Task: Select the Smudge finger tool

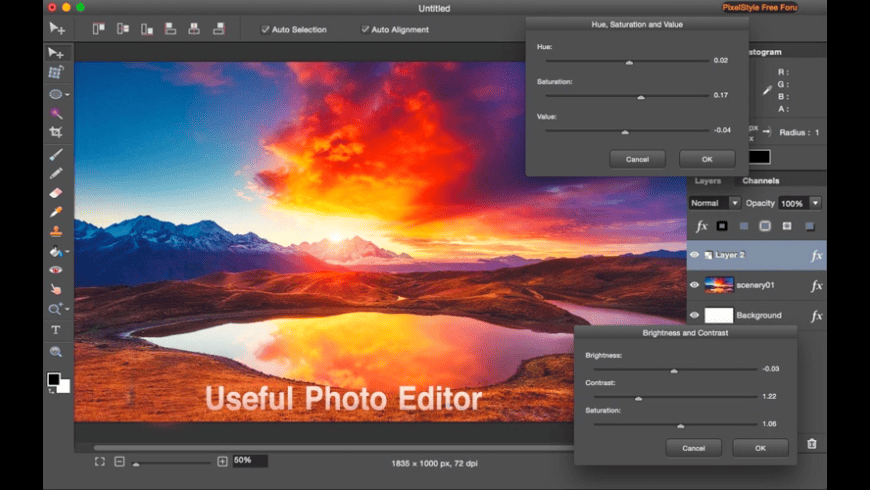Action: tap(55, 289)
